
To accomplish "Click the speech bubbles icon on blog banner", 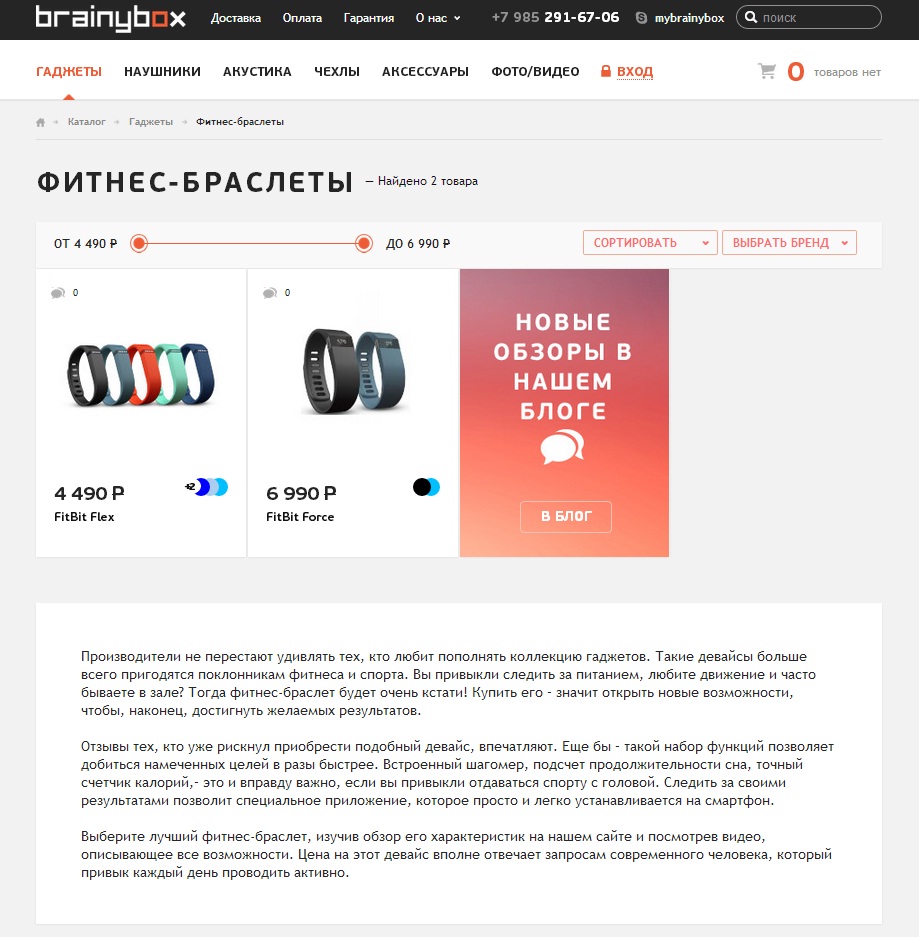I will (x=562, y=448).
